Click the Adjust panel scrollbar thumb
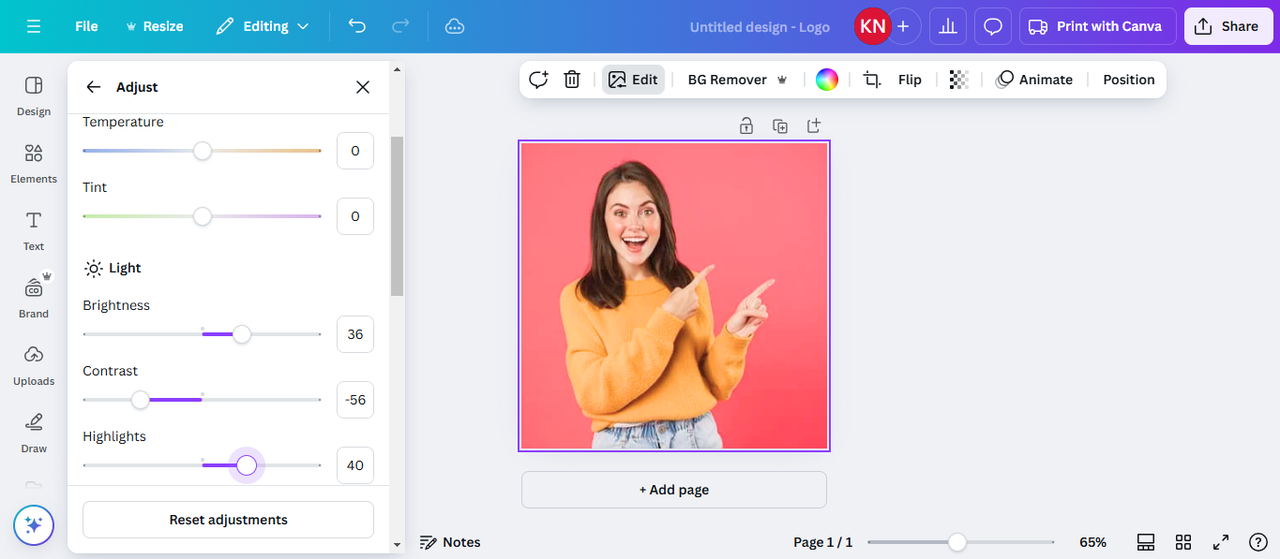The height and width of the screenshot is (559, 1280). [397, 216]
